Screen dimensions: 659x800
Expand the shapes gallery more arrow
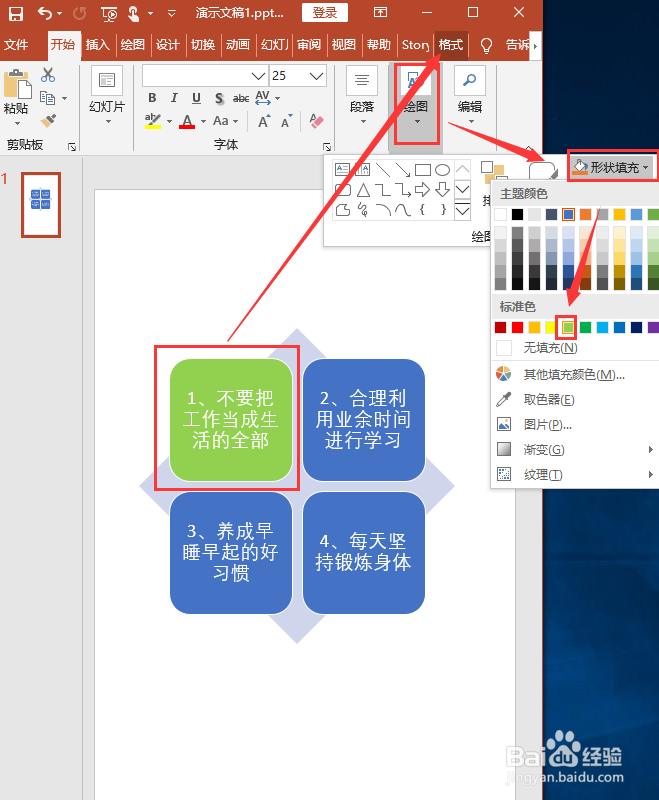pyautogui.click(x=463, y=210)
